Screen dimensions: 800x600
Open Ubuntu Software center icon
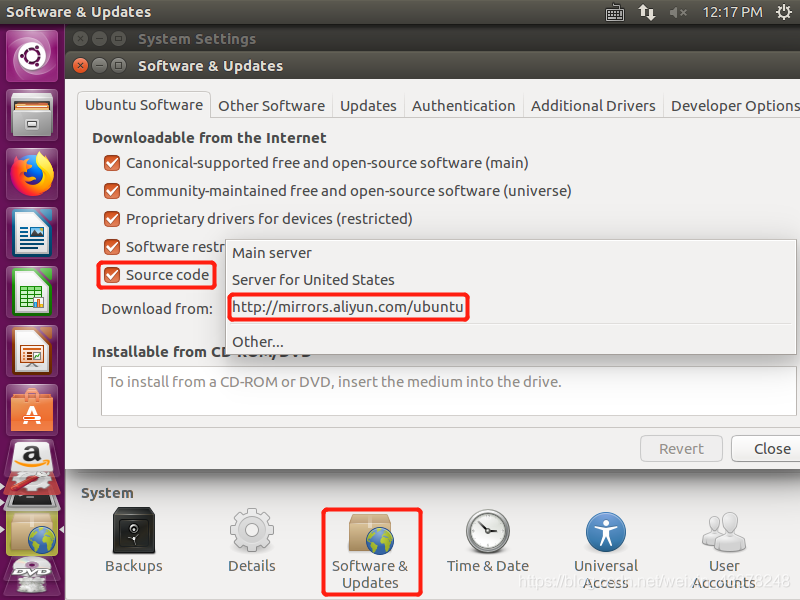(x=32, y=411)
